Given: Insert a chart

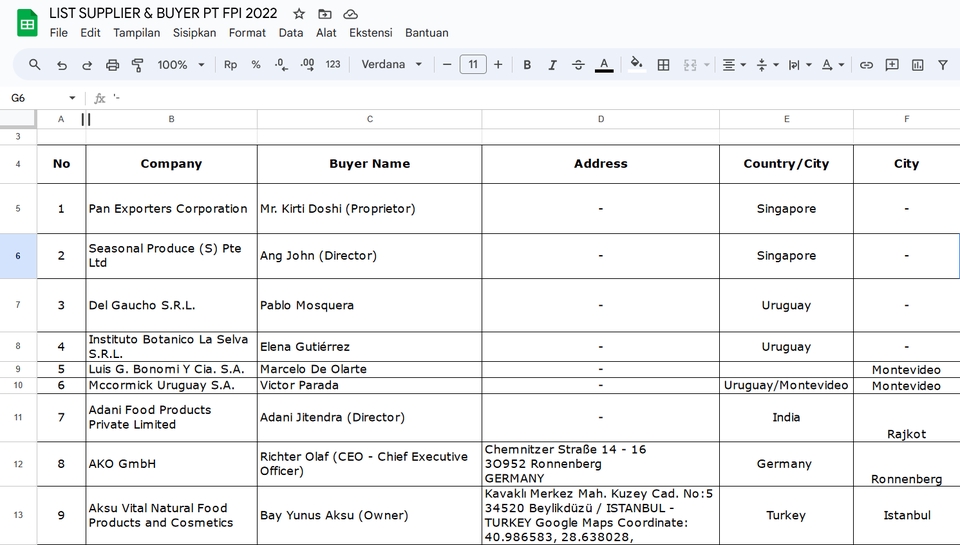Looking at the screenshot, I should pyautogui.click(x=918, y=64).
